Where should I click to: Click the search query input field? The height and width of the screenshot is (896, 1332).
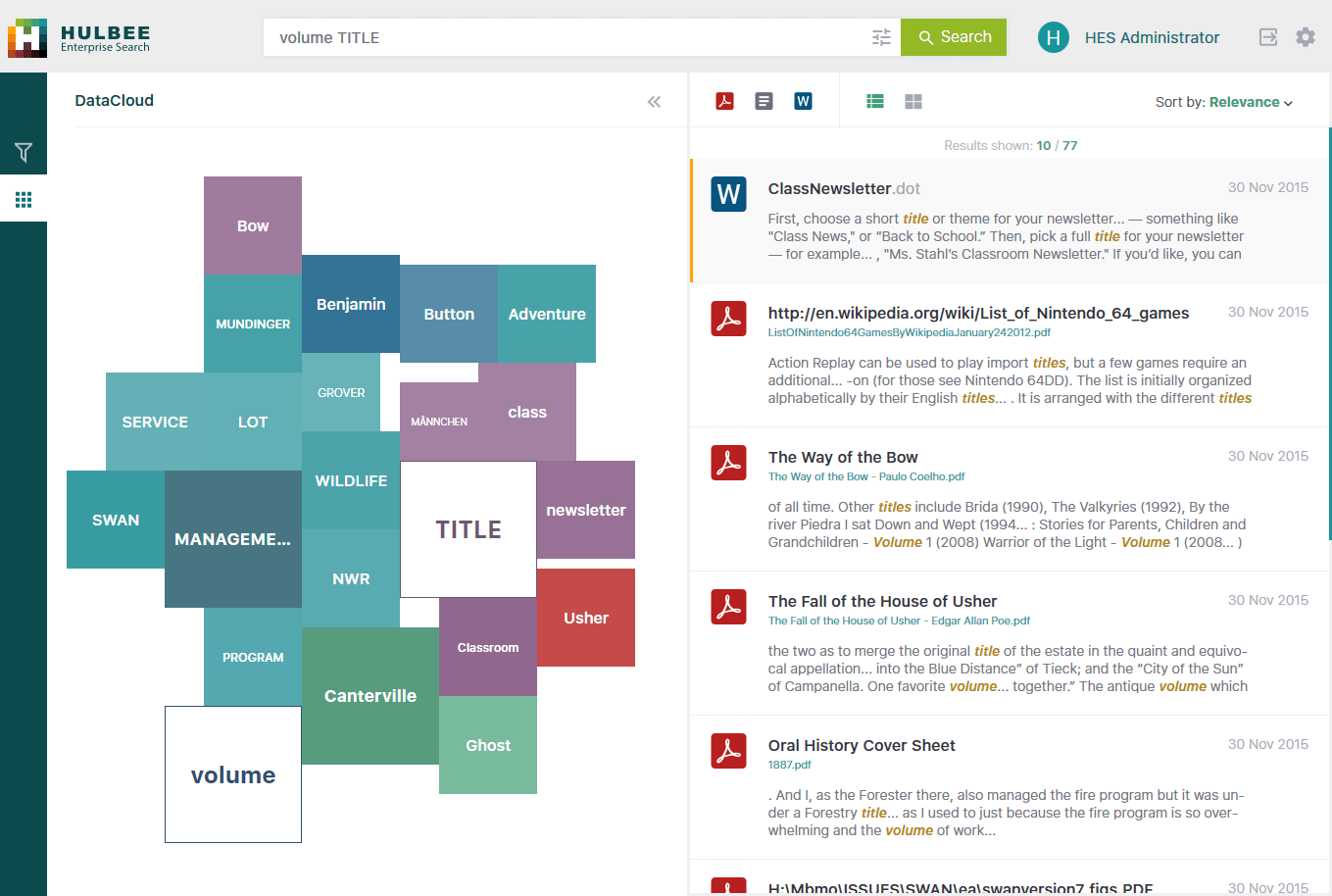click(568, 37)
